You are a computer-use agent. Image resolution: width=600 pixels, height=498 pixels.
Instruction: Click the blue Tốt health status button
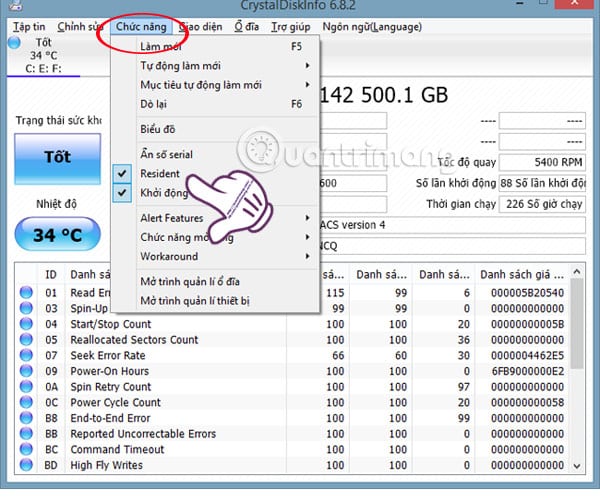[57, 158]
